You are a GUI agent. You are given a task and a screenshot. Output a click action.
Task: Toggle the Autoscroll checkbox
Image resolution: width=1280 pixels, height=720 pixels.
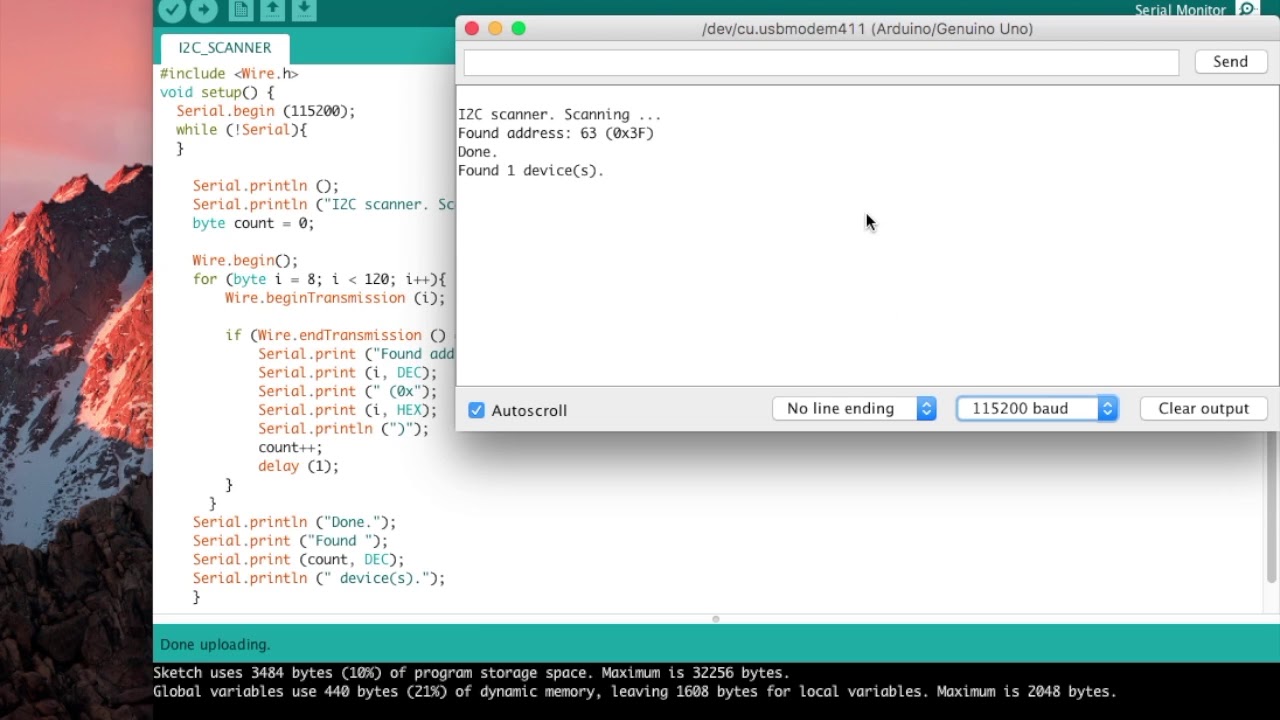[x=476, y=410]
